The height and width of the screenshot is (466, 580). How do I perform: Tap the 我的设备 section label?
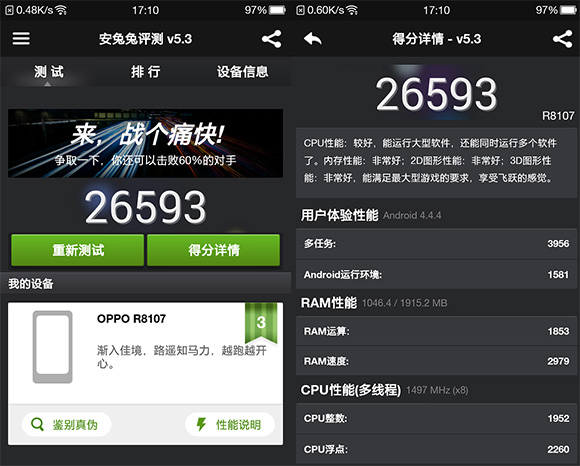point(31,284)
